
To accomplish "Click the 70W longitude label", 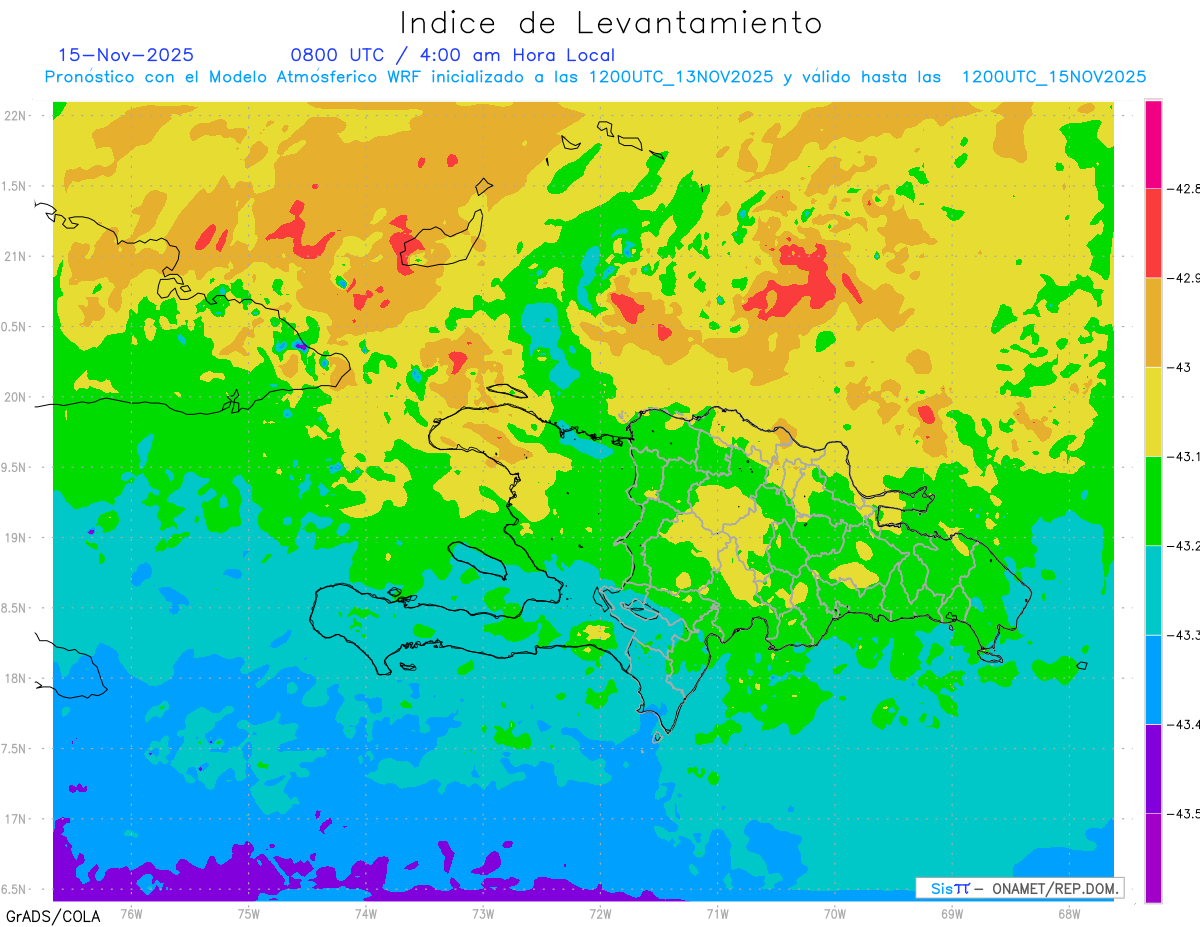I will coord(835,912).
